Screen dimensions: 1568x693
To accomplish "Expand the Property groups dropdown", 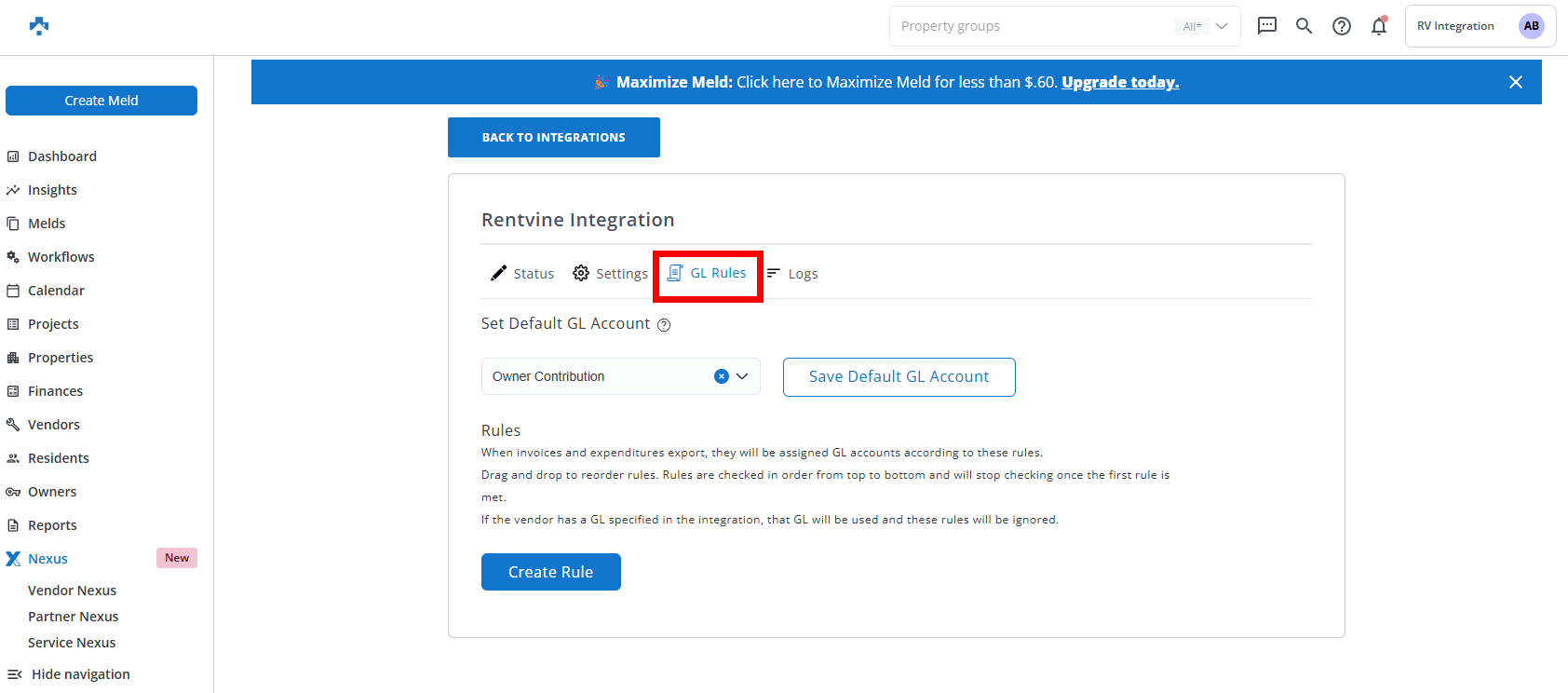I will (1222, 26).
